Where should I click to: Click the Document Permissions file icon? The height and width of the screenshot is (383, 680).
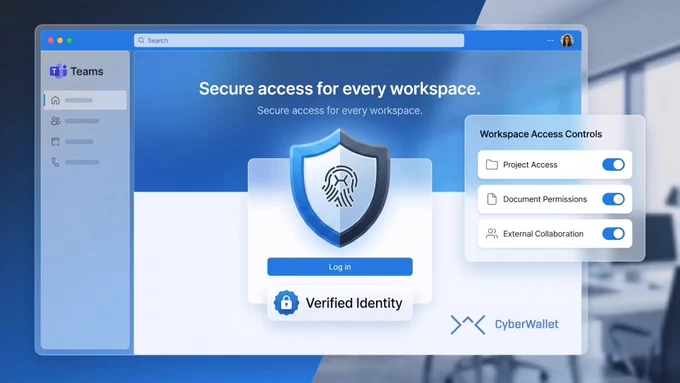tap(492, 199)
